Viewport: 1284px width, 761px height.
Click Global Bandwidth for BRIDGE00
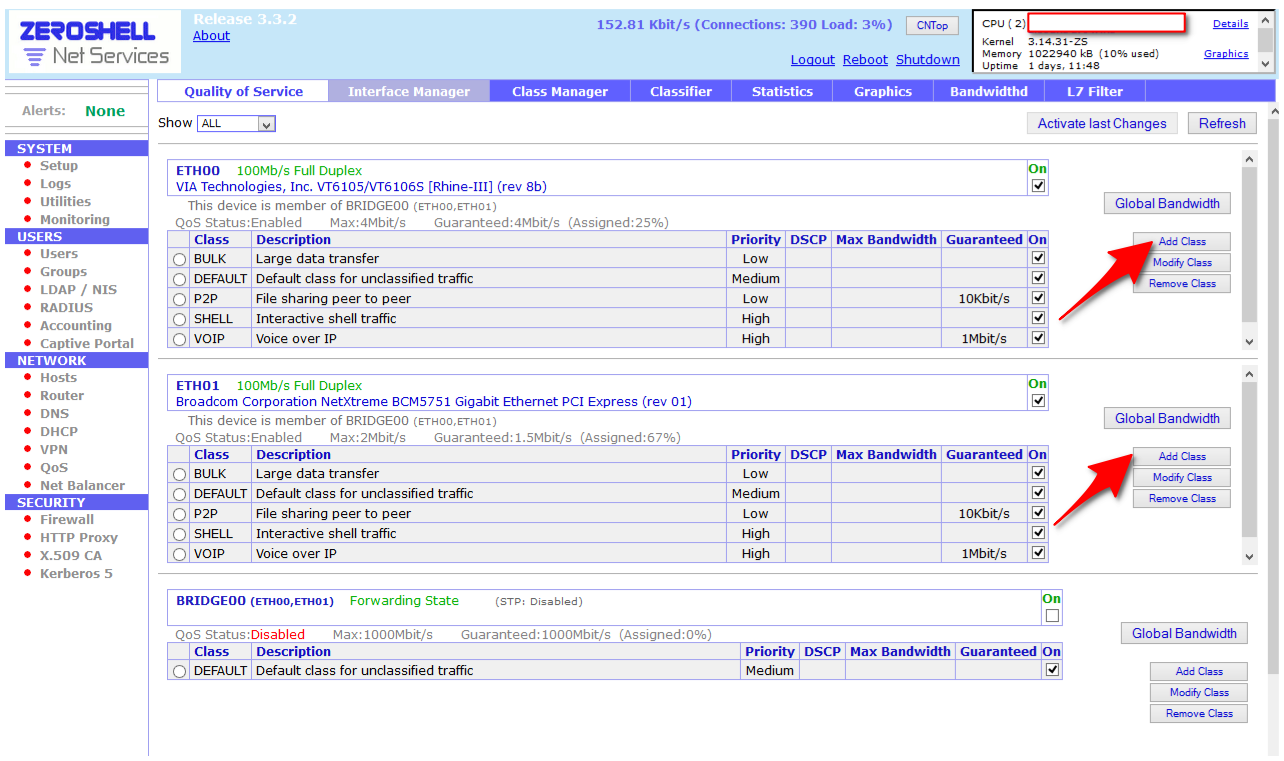[1184, 633]
